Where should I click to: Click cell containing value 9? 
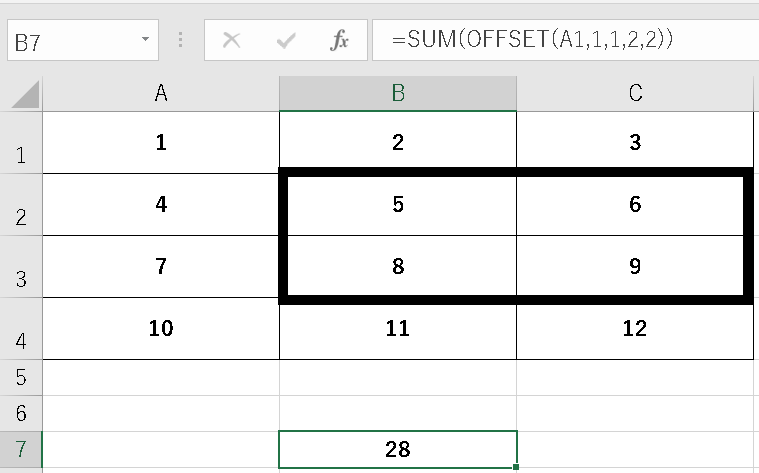[x=635, y=267]
